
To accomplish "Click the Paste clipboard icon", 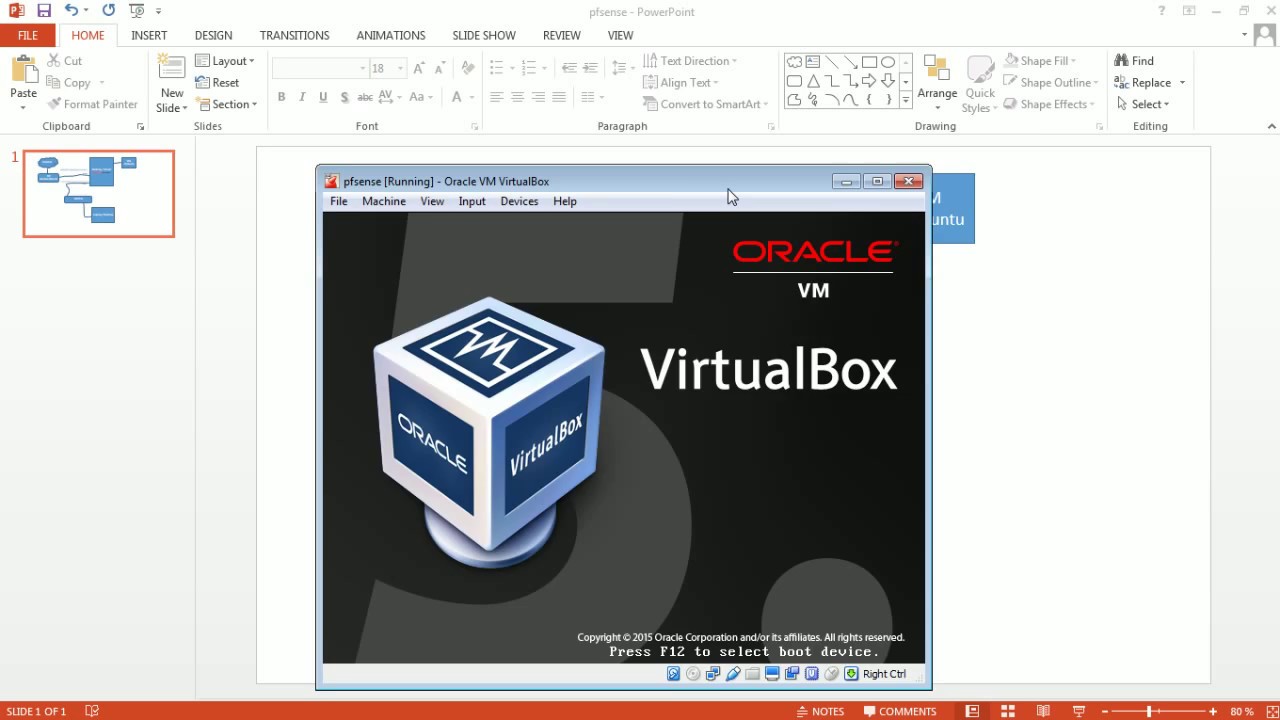I will pos(23,69).
